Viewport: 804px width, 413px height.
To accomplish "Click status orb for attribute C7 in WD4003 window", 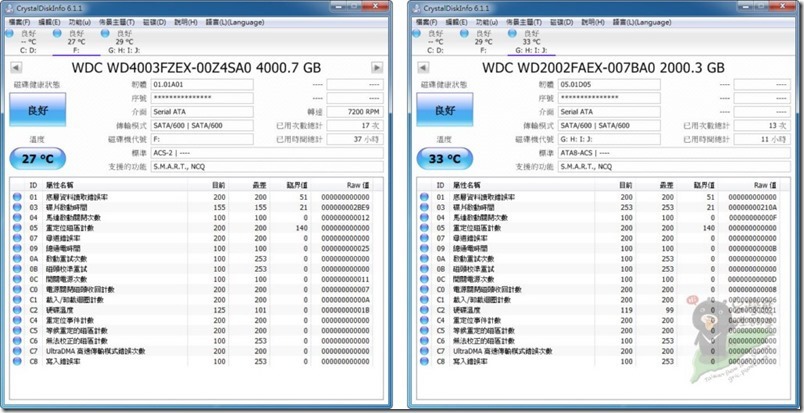I will [x=17, y=351].
